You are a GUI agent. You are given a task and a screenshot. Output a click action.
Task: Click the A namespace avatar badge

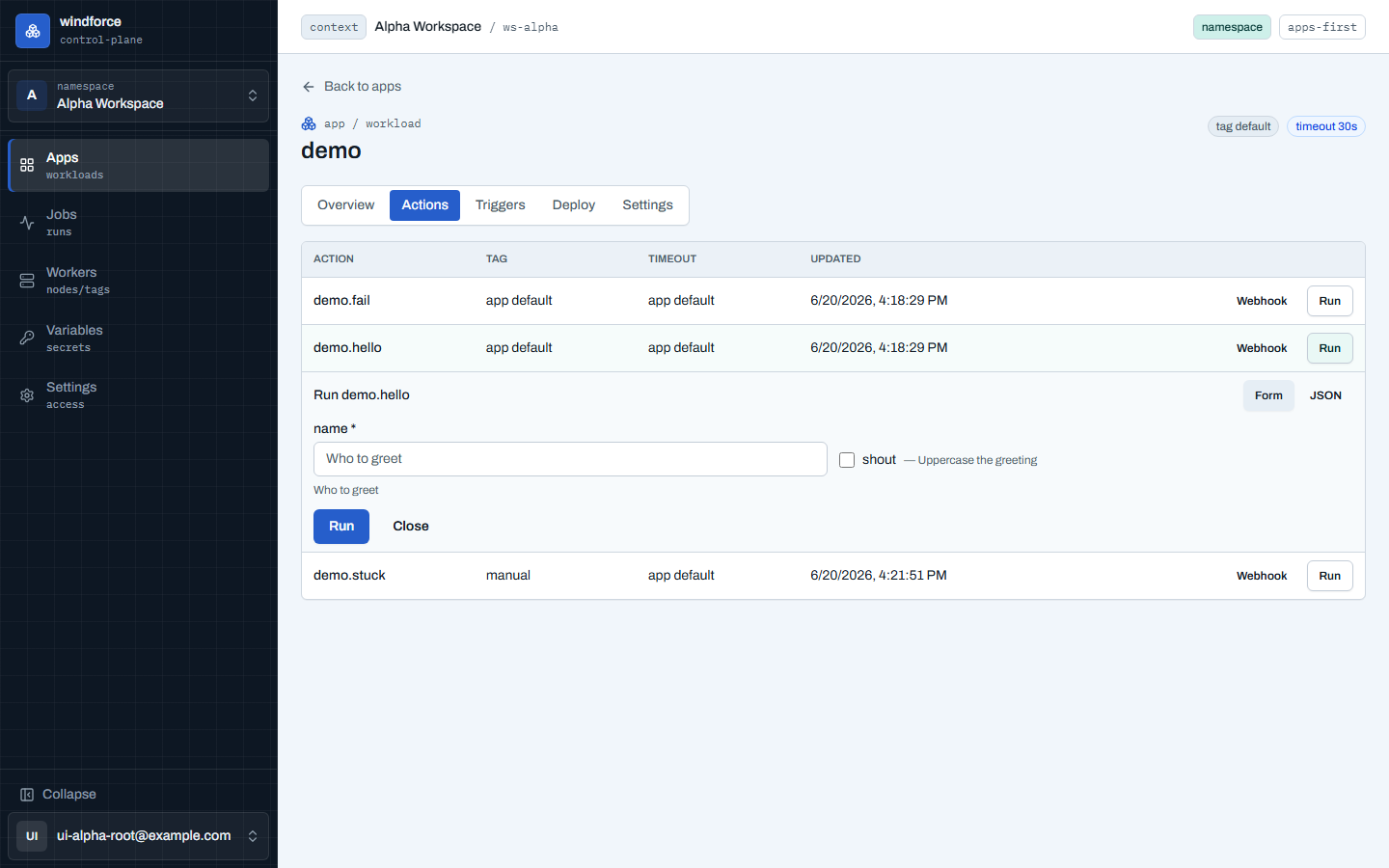[x=32, y=95]
